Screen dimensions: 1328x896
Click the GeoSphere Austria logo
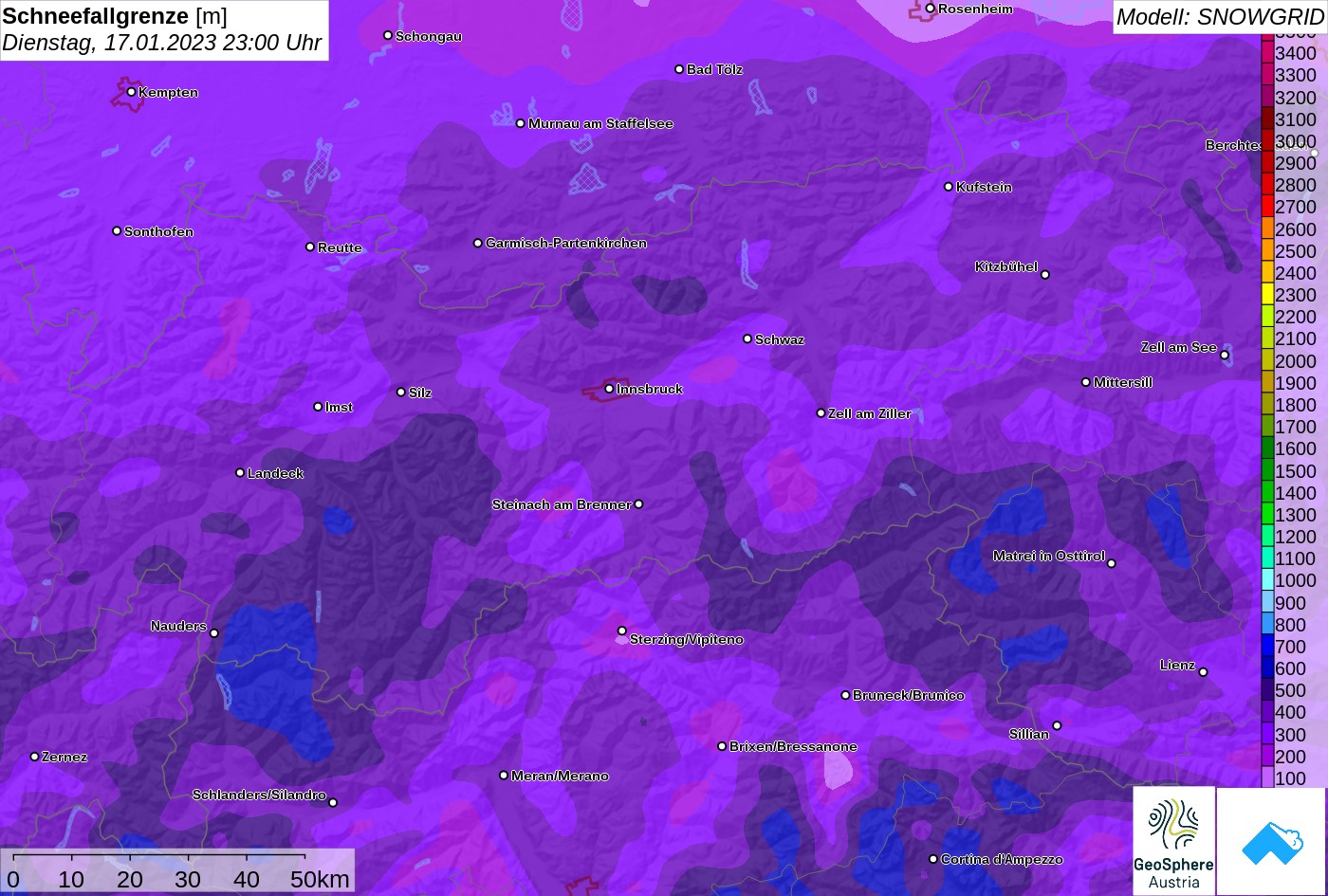[x=1173, y=841]
